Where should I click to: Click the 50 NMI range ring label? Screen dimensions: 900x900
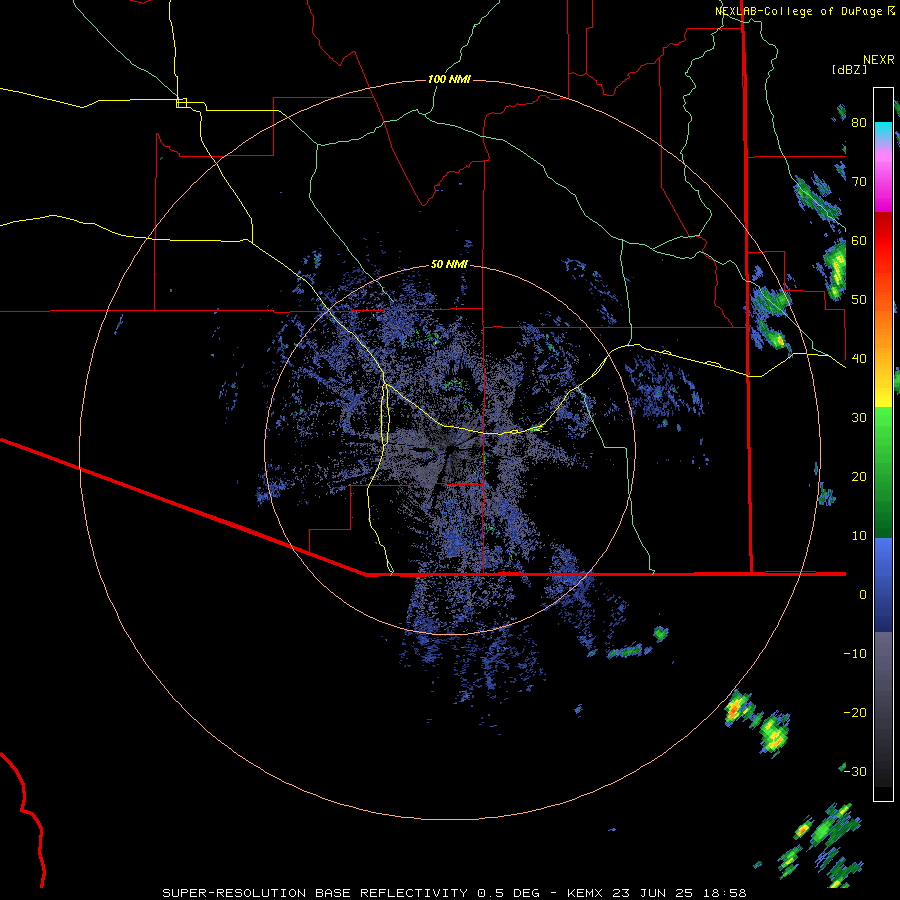449,265
